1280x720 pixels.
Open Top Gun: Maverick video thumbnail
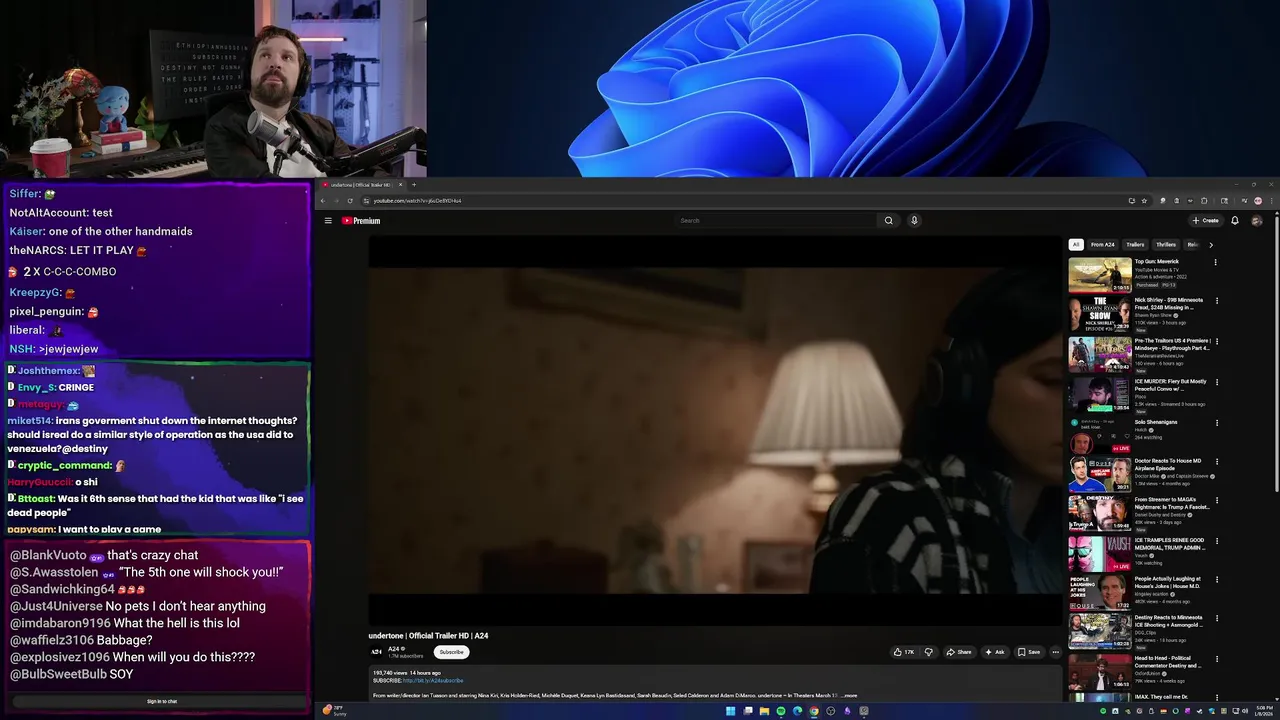tap(1100, 275)
